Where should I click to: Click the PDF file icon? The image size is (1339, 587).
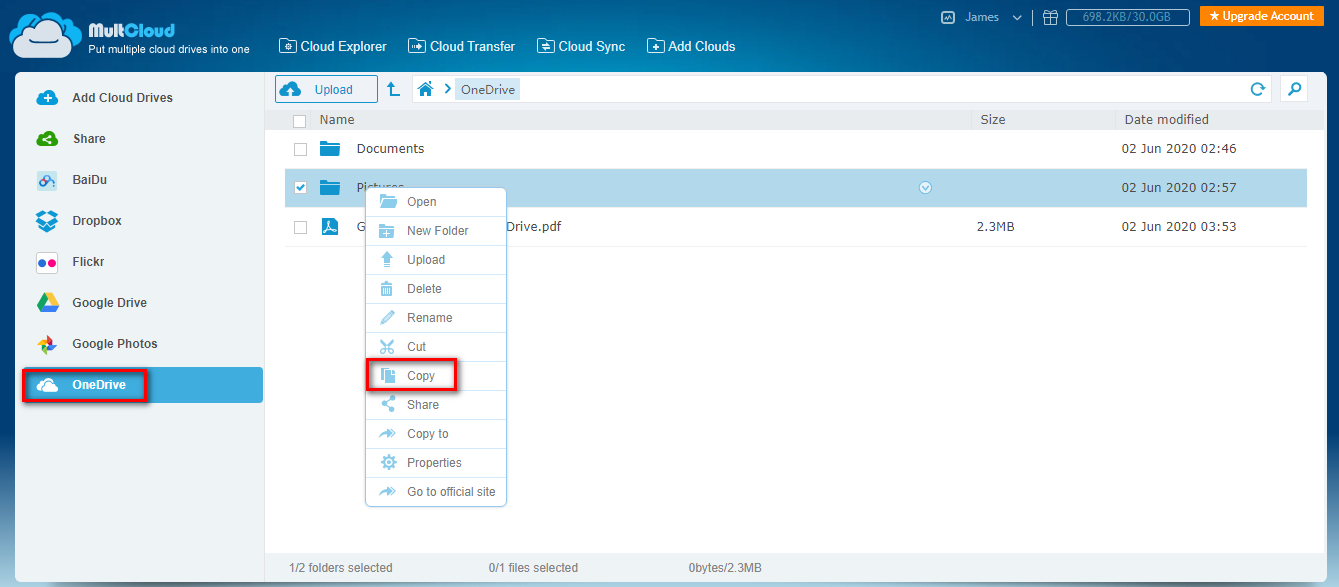tap(330, 226)
